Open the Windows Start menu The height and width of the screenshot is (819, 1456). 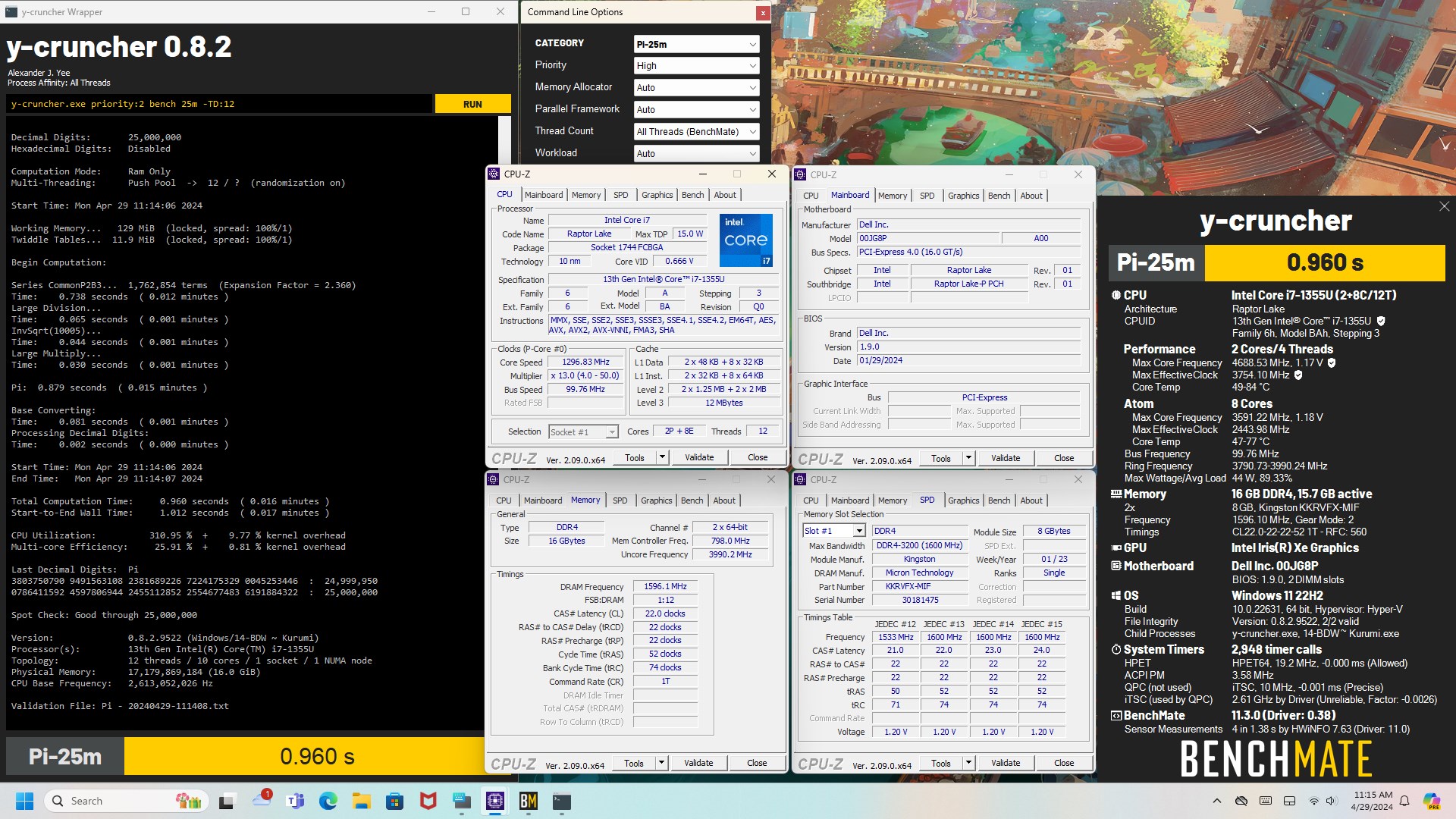(24, 801)
